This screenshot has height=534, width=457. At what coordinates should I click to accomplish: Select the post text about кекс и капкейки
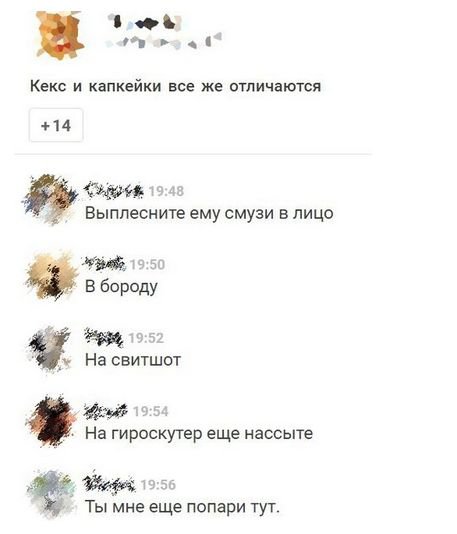[x=175, y=85]
